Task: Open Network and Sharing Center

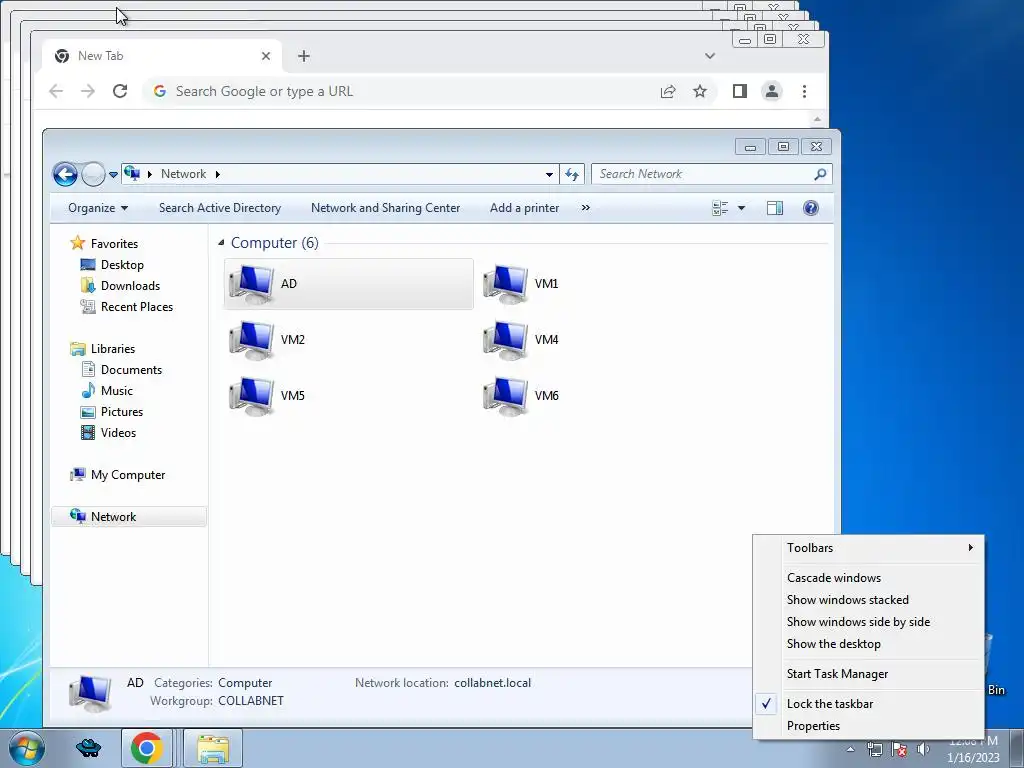Action: click(385, 208)
